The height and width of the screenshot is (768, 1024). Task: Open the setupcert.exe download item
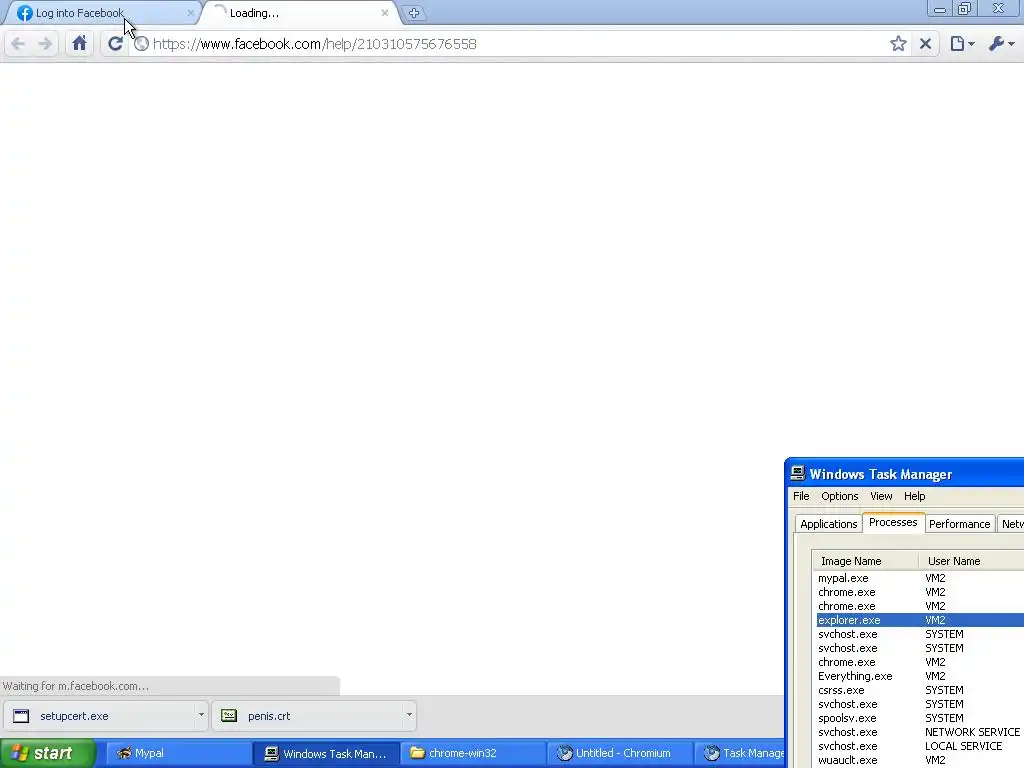[98, 716]
